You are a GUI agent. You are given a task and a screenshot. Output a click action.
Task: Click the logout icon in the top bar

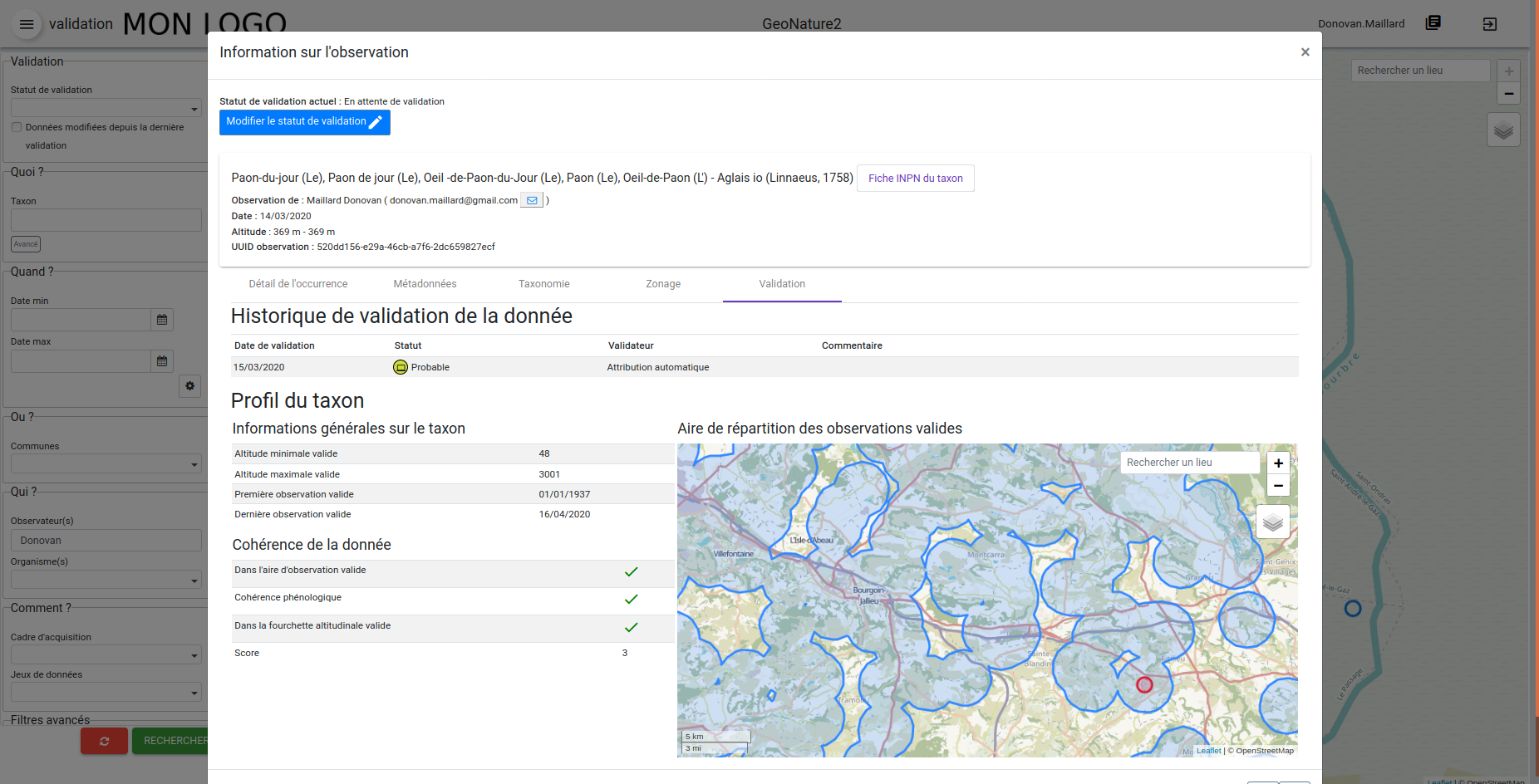point(1489,24)
